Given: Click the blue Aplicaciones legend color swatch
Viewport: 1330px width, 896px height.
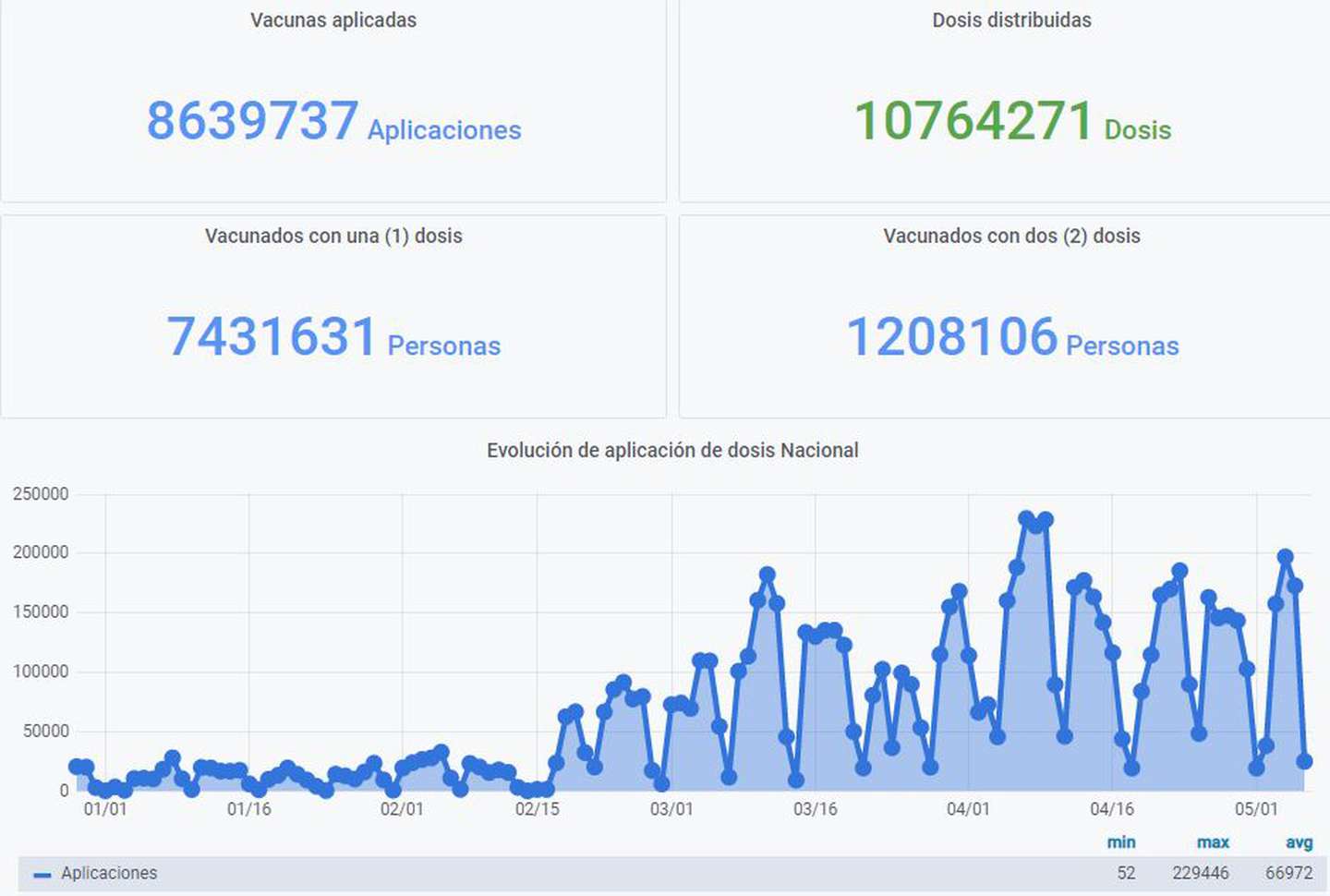Looking at the screenshot, I should (x=42, y=874).
